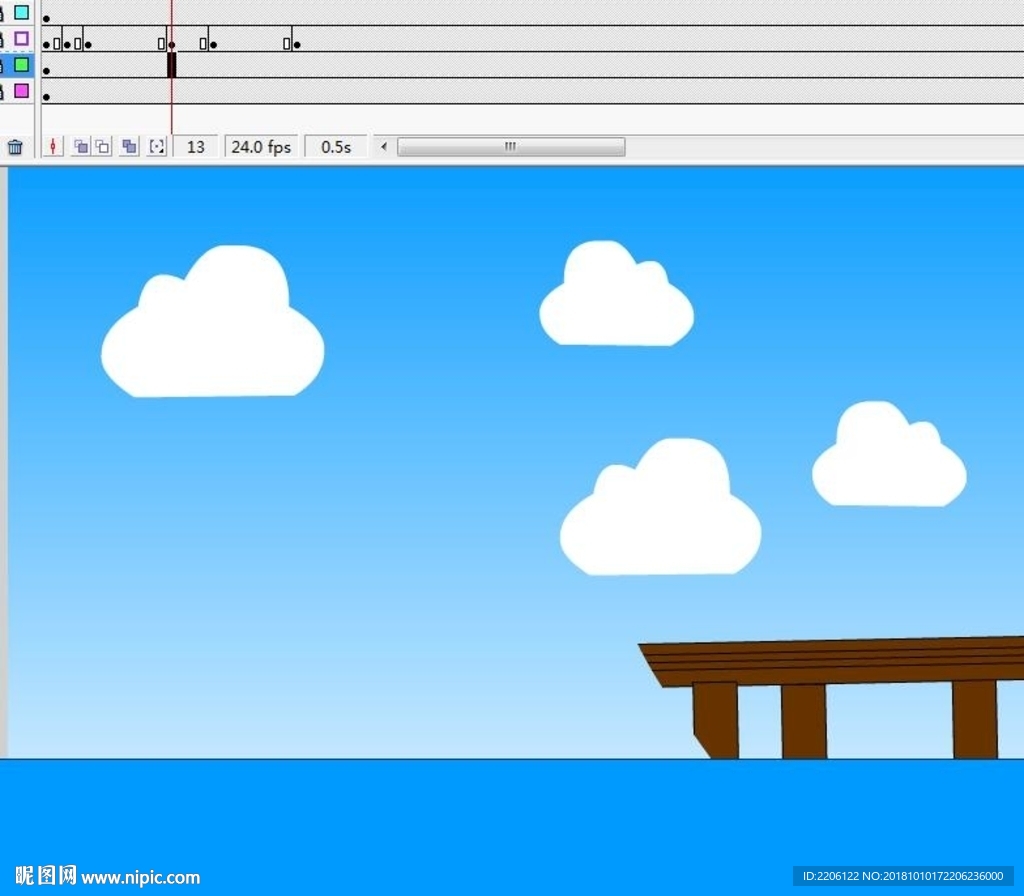1024x896 pixels.
Task: Click the timeline scroll left arrow
Action: [383, 147]
